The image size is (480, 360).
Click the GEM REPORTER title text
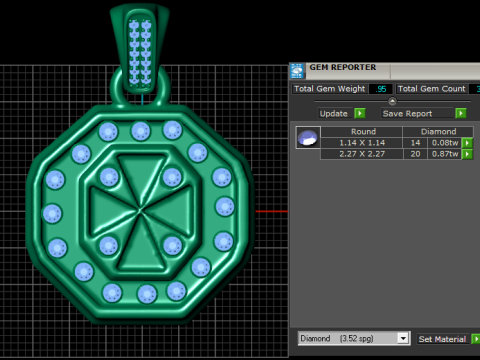coord(343,67)
